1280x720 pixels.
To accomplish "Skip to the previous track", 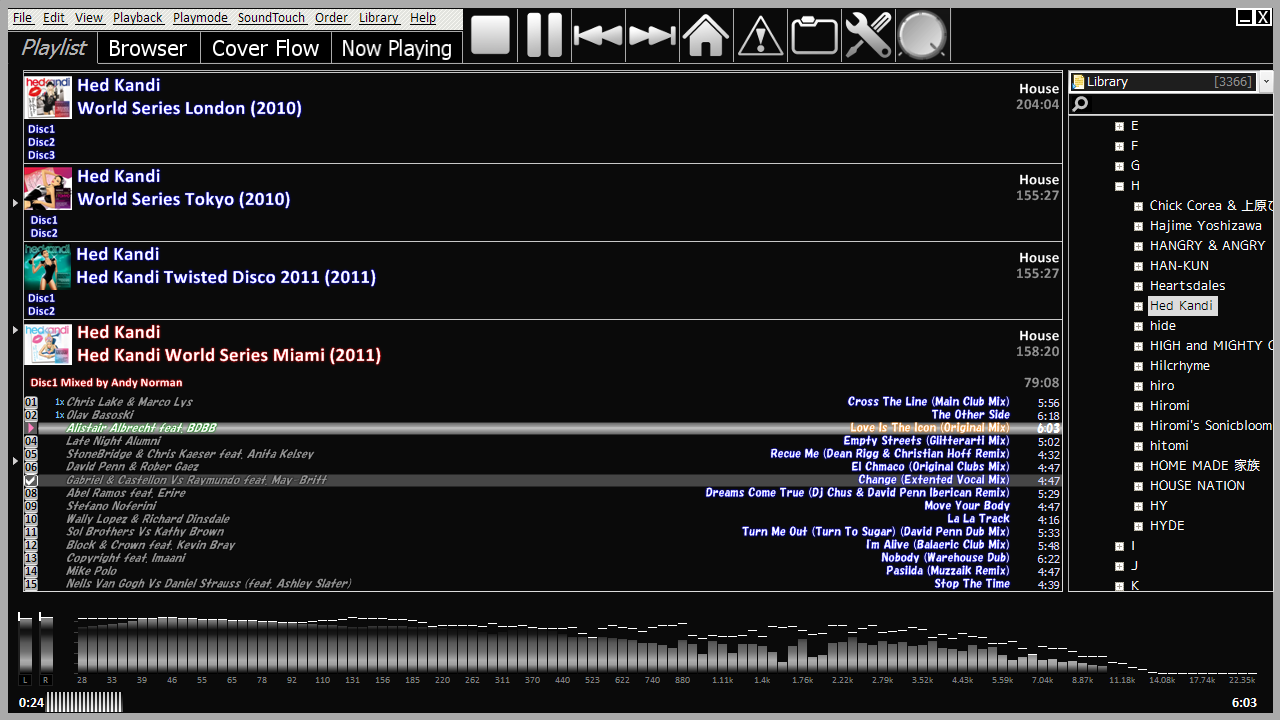I will pos(598,36).
